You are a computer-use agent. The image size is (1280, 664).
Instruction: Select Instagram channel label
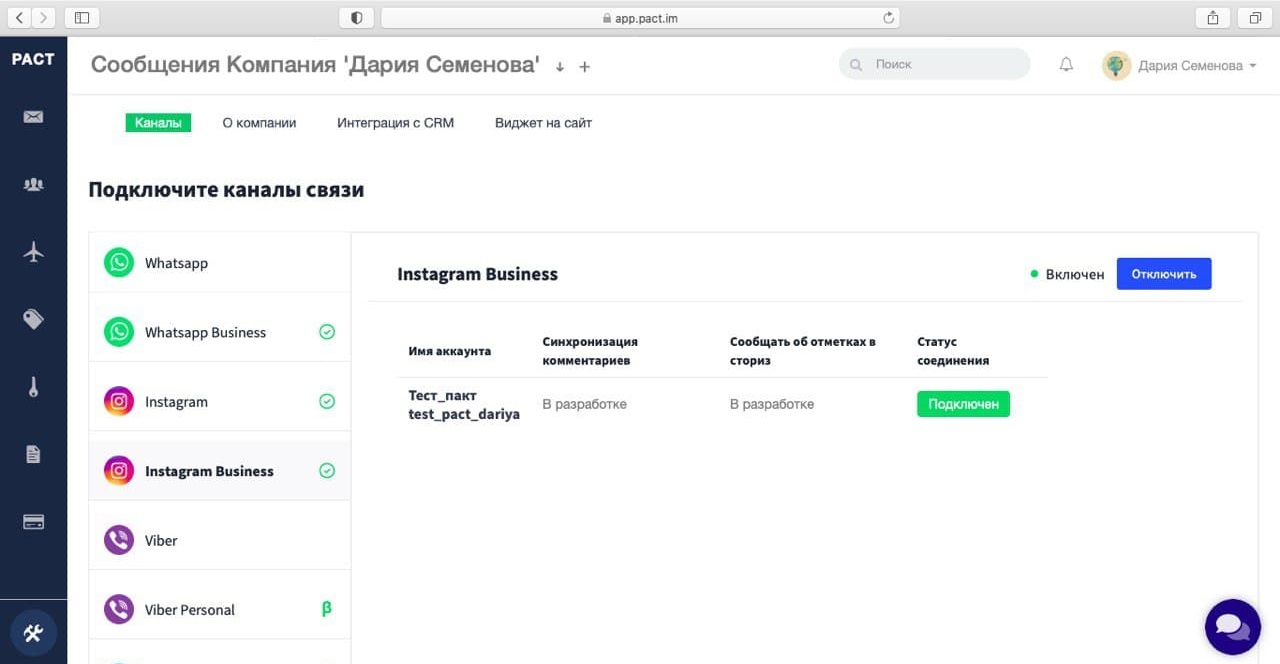[x=176, y=402]
